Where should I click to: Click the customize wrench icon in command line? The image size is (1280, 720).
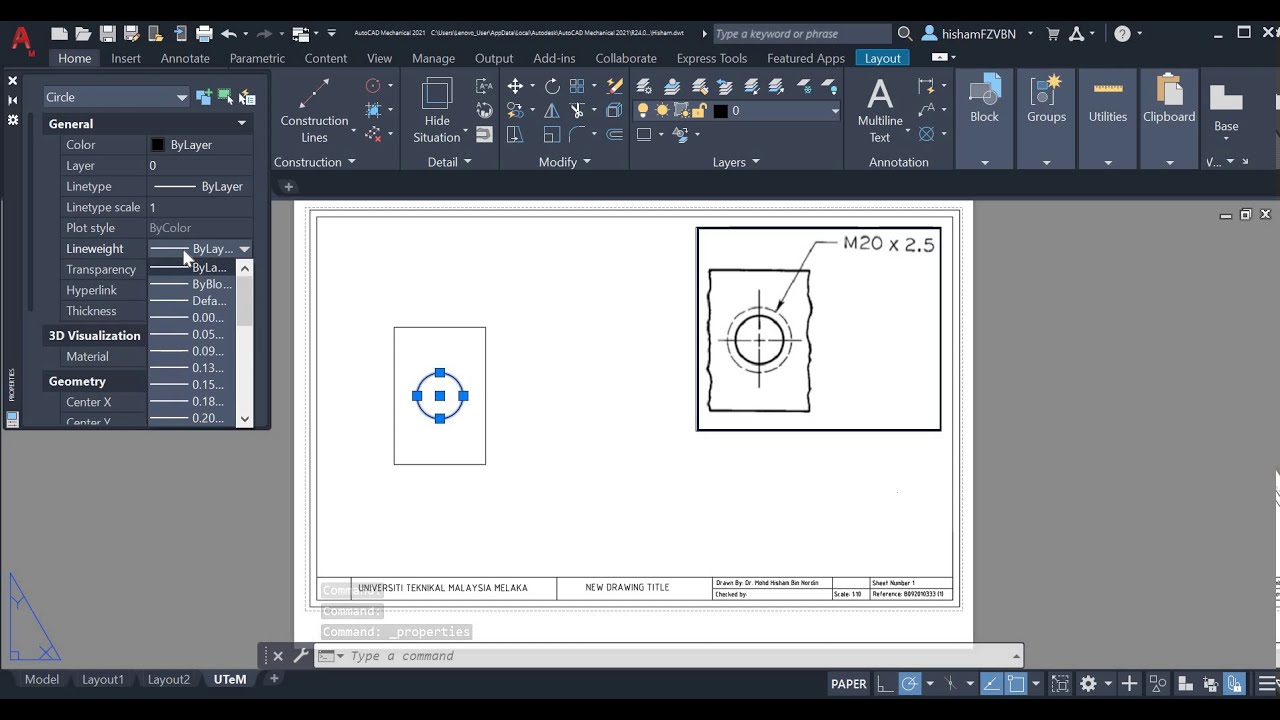[x=300, y=656]
